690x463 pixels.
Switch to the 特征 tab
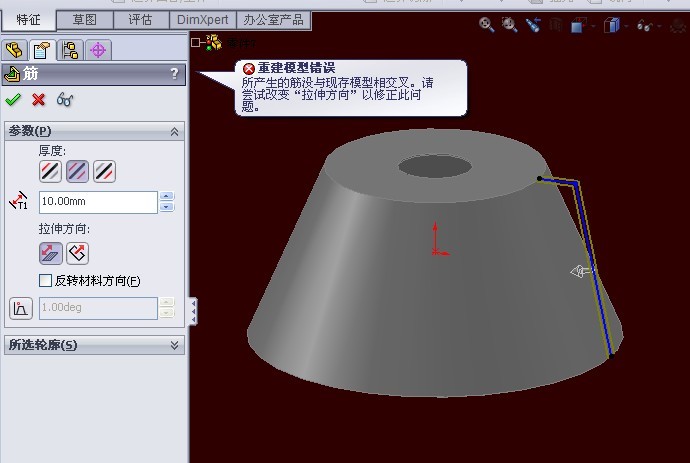[x=29, y=20]
